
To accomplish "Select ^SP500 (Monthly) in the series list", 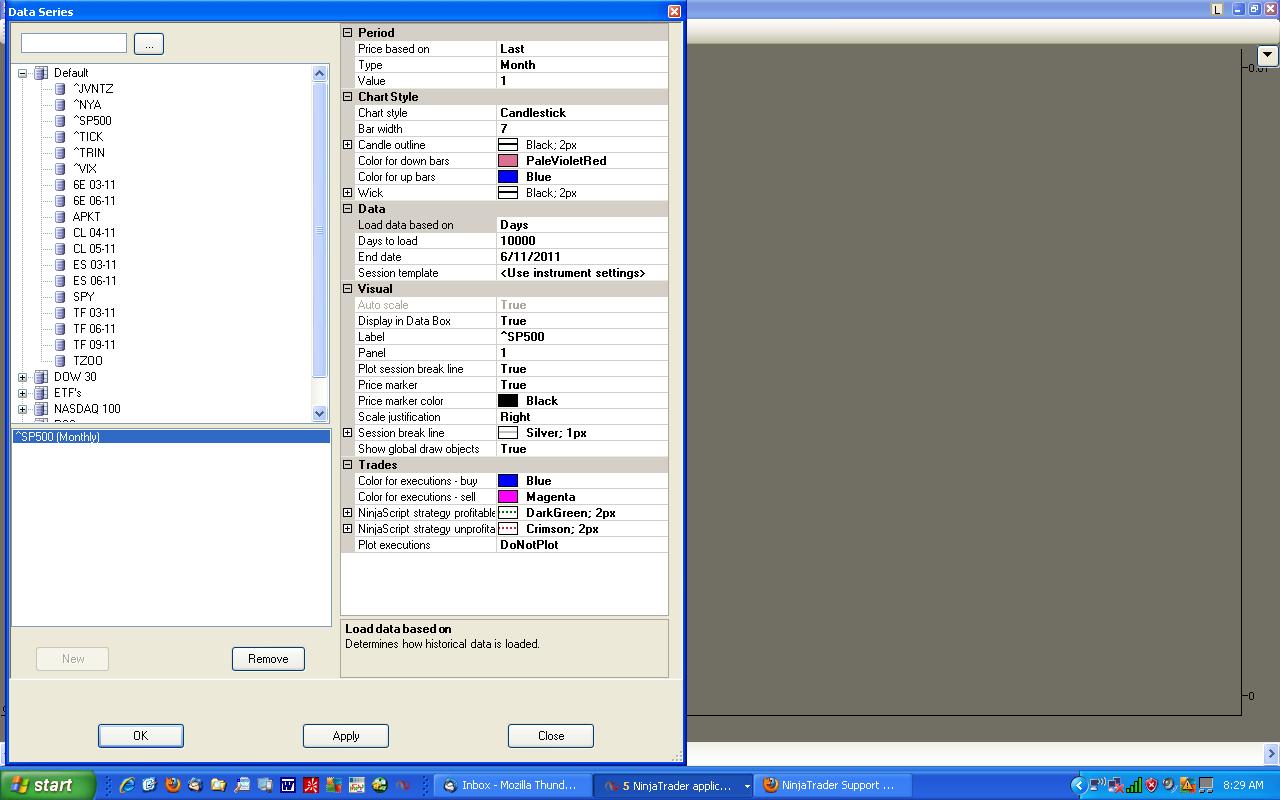I will coord(171,437).
